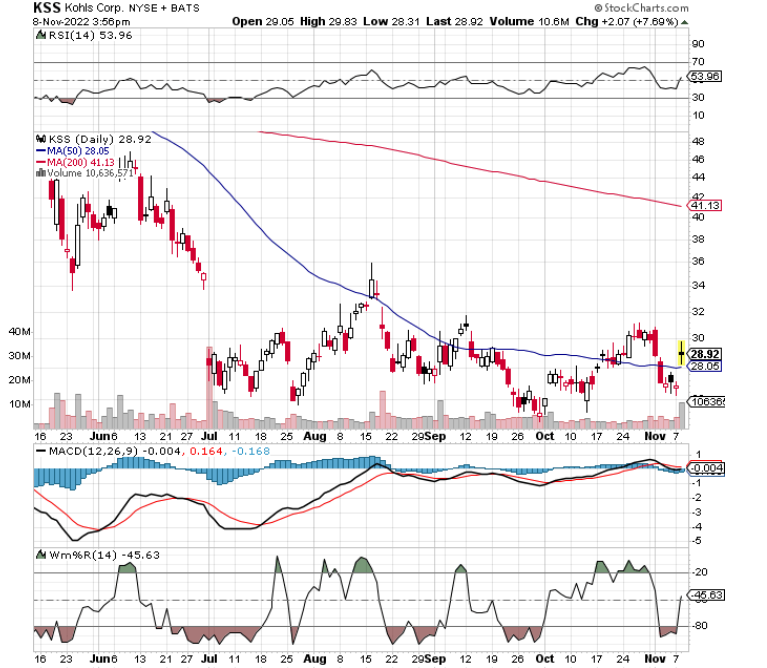Click the 70 level label on RSI axis

(698, 62)
